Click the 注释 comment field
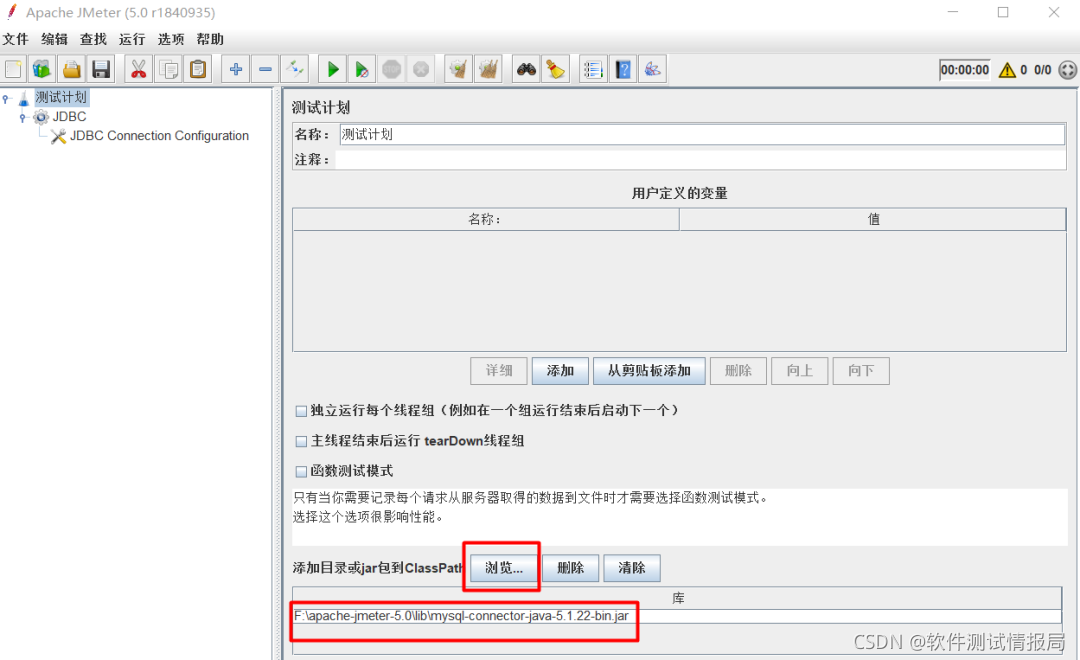The image size is (1080, 660). click(x=700, y=160)
